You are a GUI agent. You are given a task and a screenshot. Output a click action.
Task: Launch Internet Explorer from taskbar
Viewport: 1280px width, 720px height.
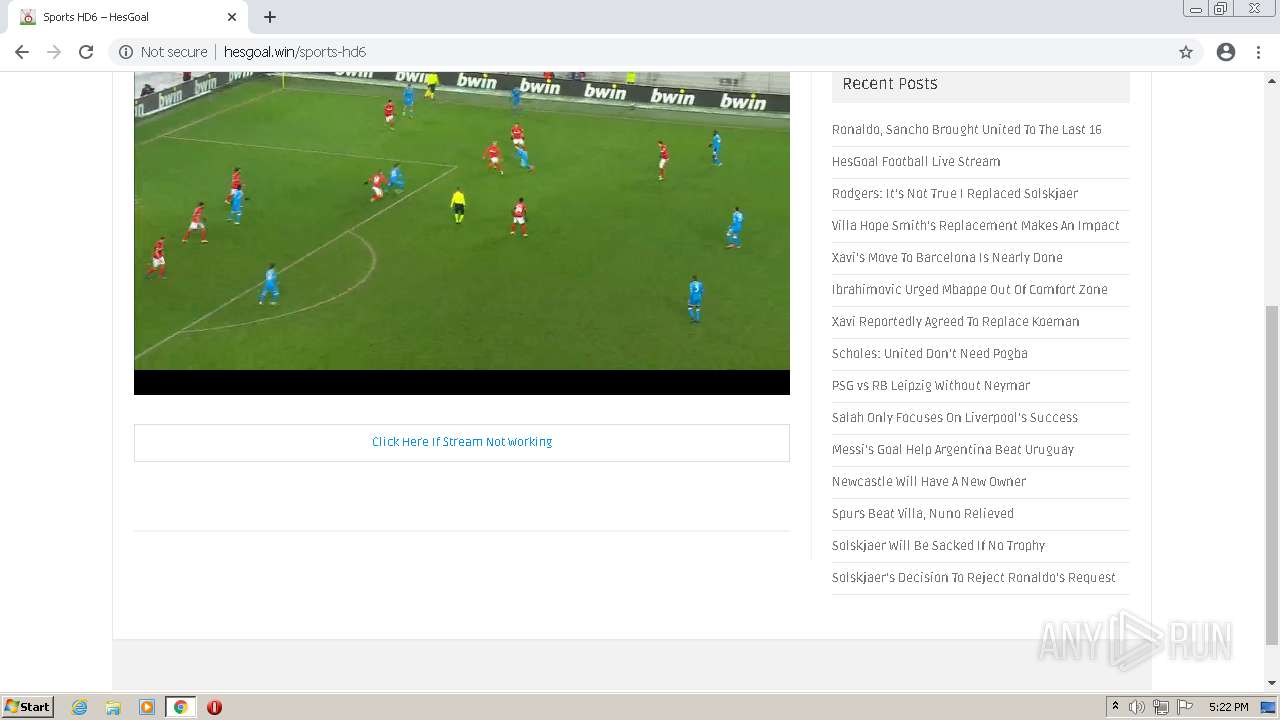coord(80,707)
